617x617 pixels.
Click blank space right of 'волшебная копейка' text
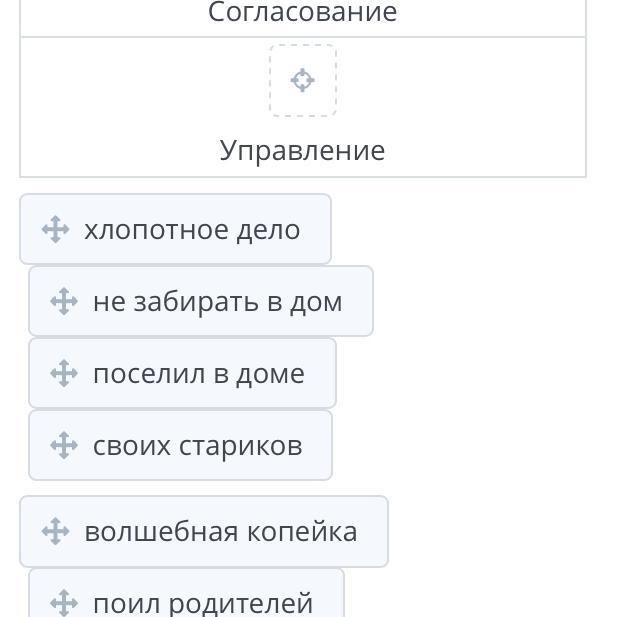coord(373,531)
